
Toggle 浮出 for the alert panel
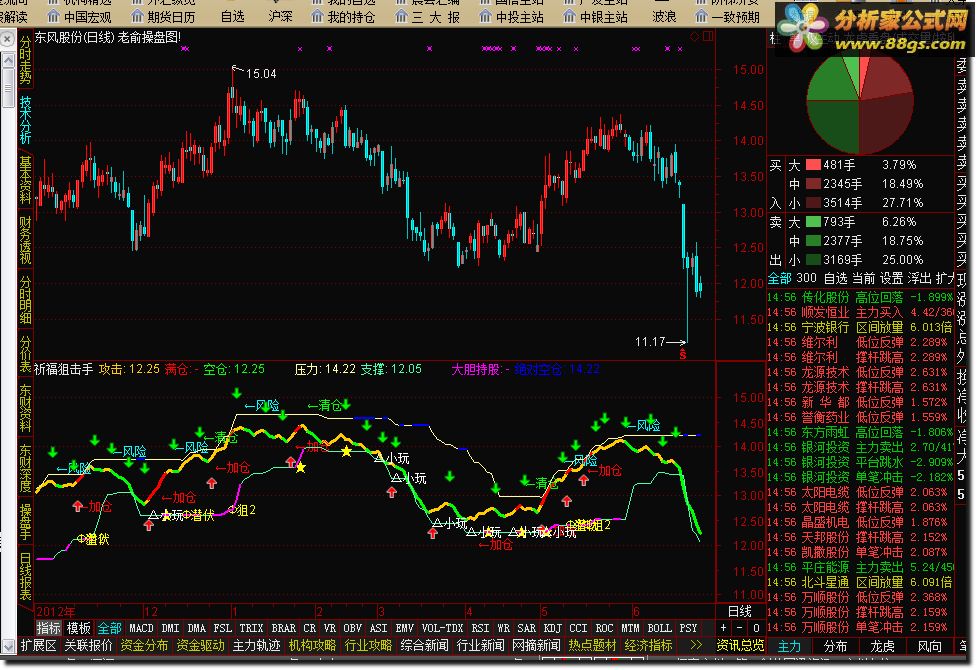[x=920, y=278]
